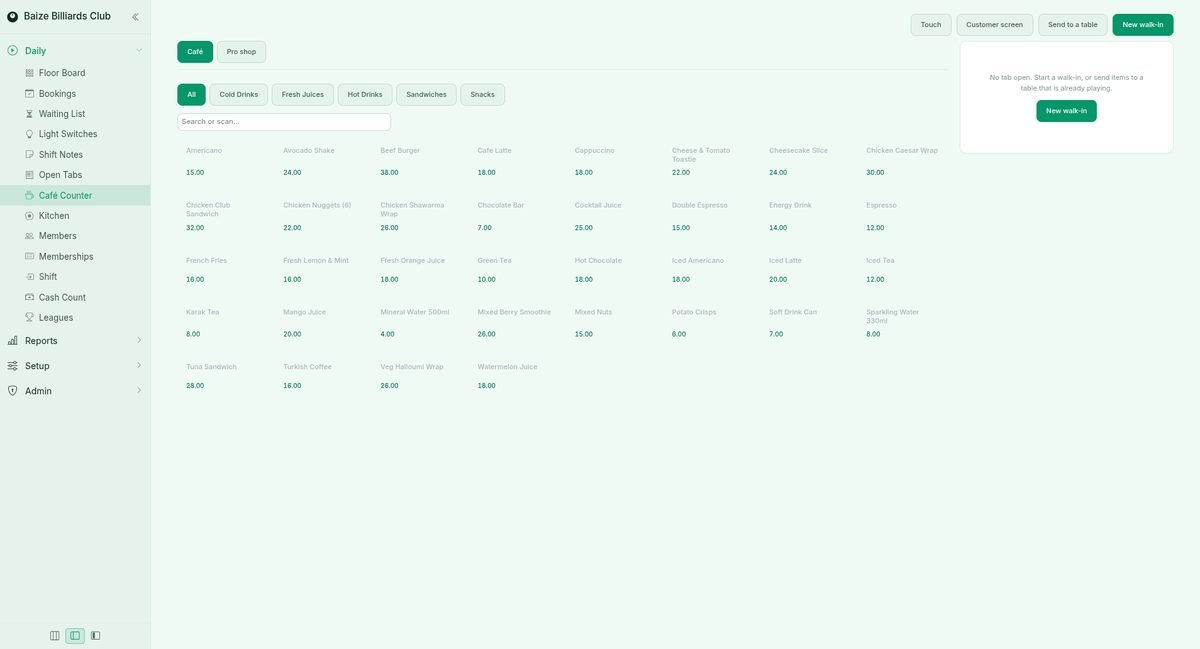Select Chicken Shawarma Wrap product
The width and height of the screenshot is (1200, 649).
pyautogui.click(x=420, y=216)
